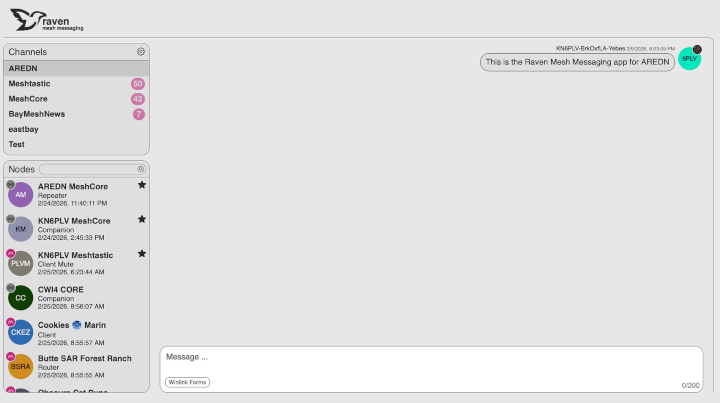The height and width of the screenshot is (403, 720).
Task: Click the Raven mesh messaging logo
Action: point(46,20)
